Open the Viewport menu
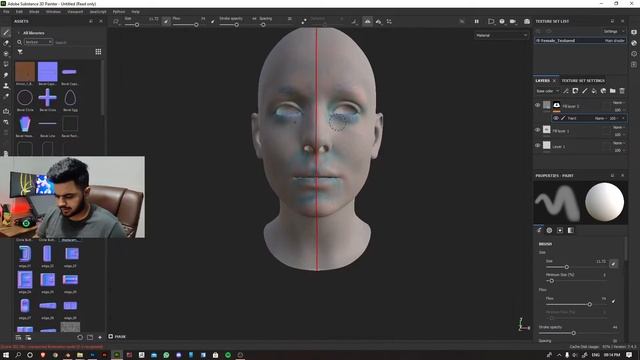This screenshot has height=360, width=640. pos(75,12)
